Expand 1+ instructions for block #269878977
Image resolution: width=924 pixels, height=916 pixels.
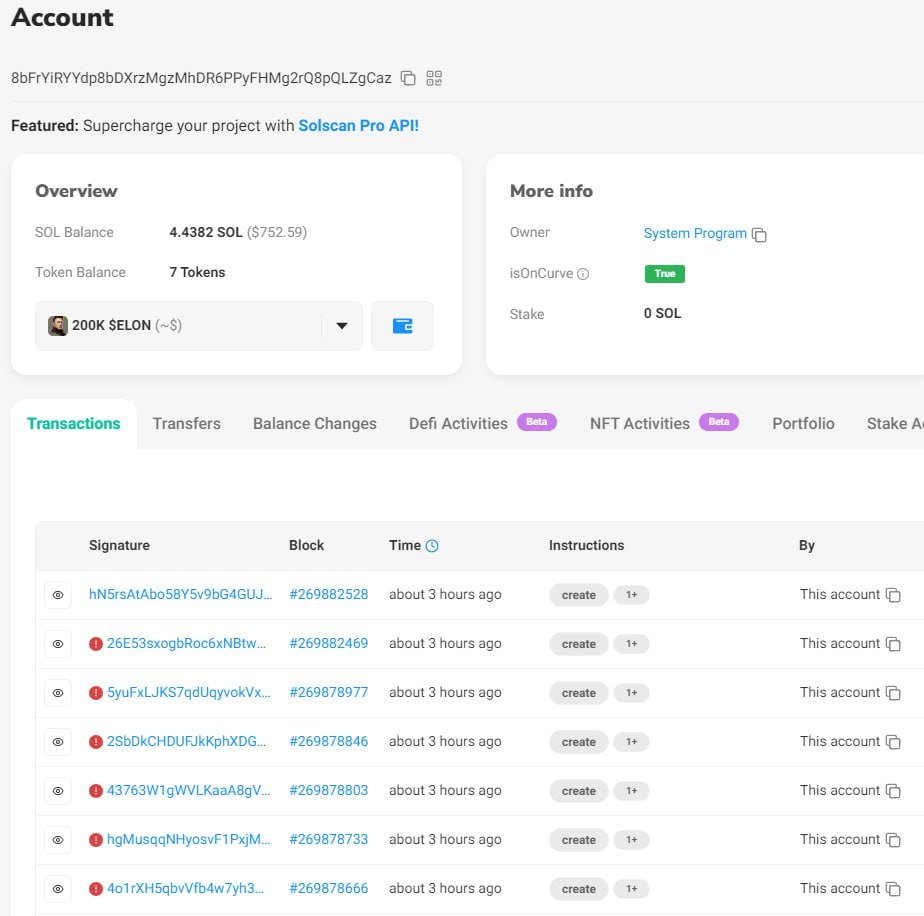[x=631, y=693]
